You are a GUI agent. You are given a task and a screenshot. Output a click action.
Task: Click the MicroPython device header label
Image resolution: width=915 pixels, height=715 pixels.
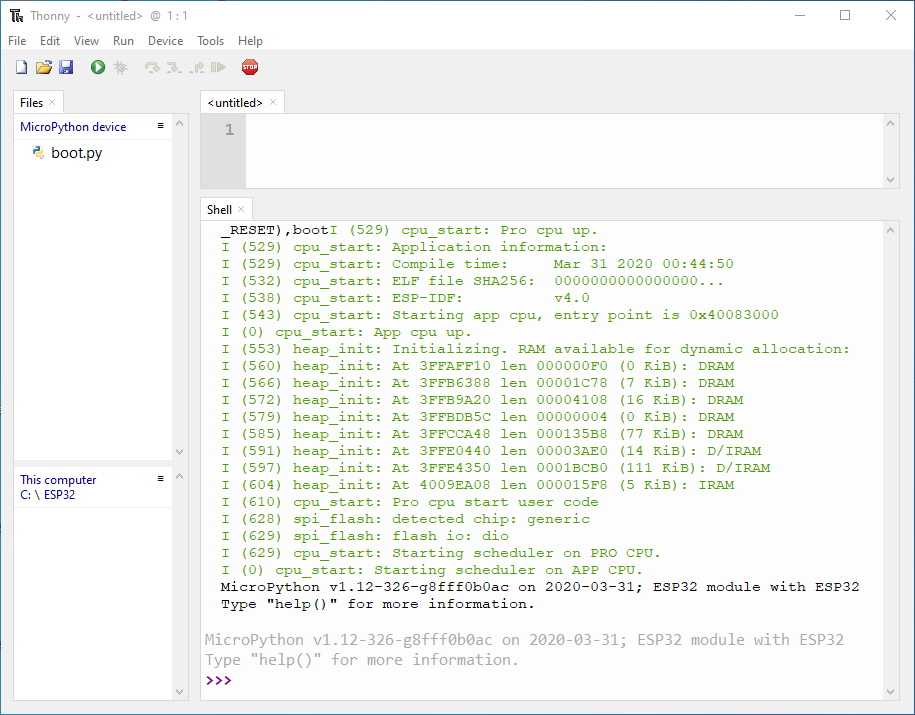click(73, 127)
